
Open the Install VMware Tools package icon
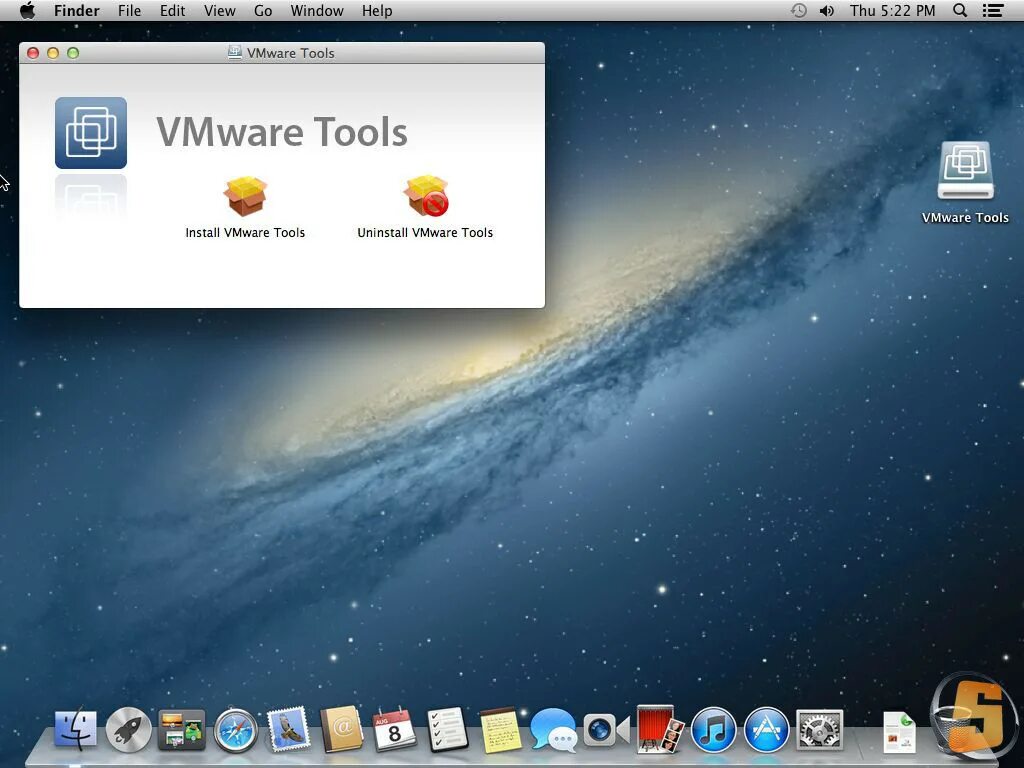click(245, 196)
